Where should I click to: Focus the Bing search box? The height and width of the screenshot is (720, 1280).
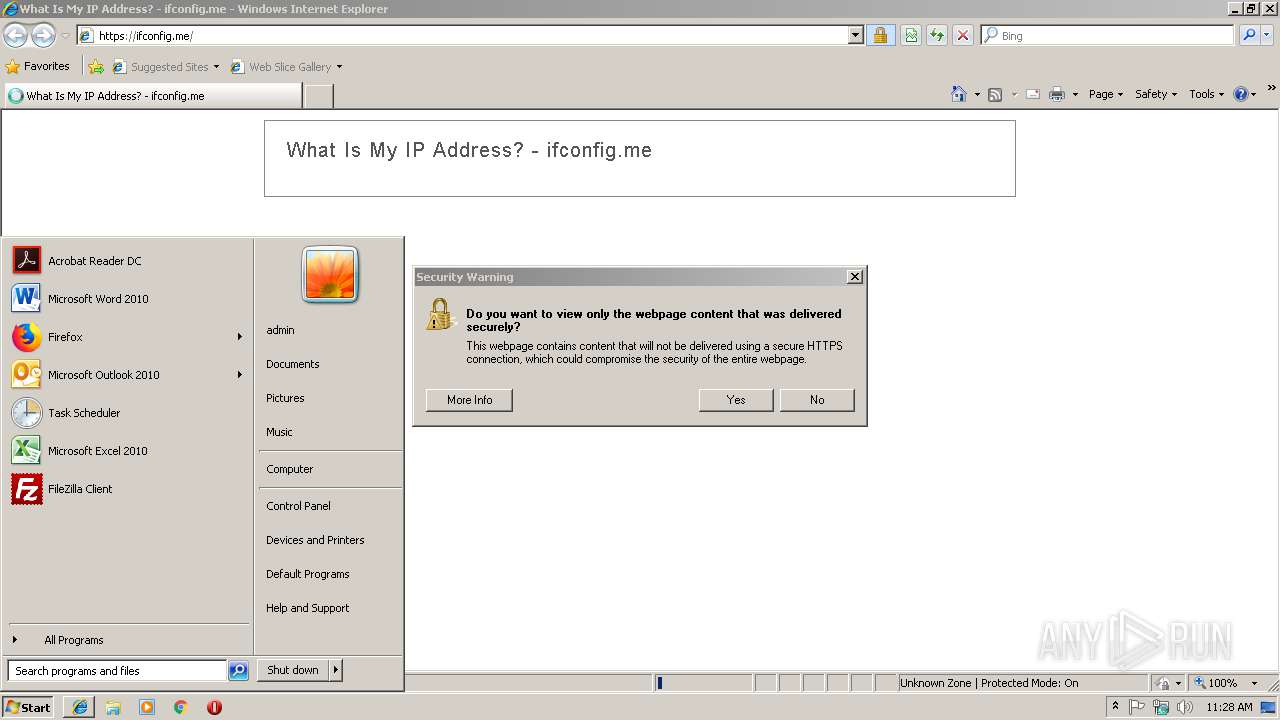(x=1108, y=35)
